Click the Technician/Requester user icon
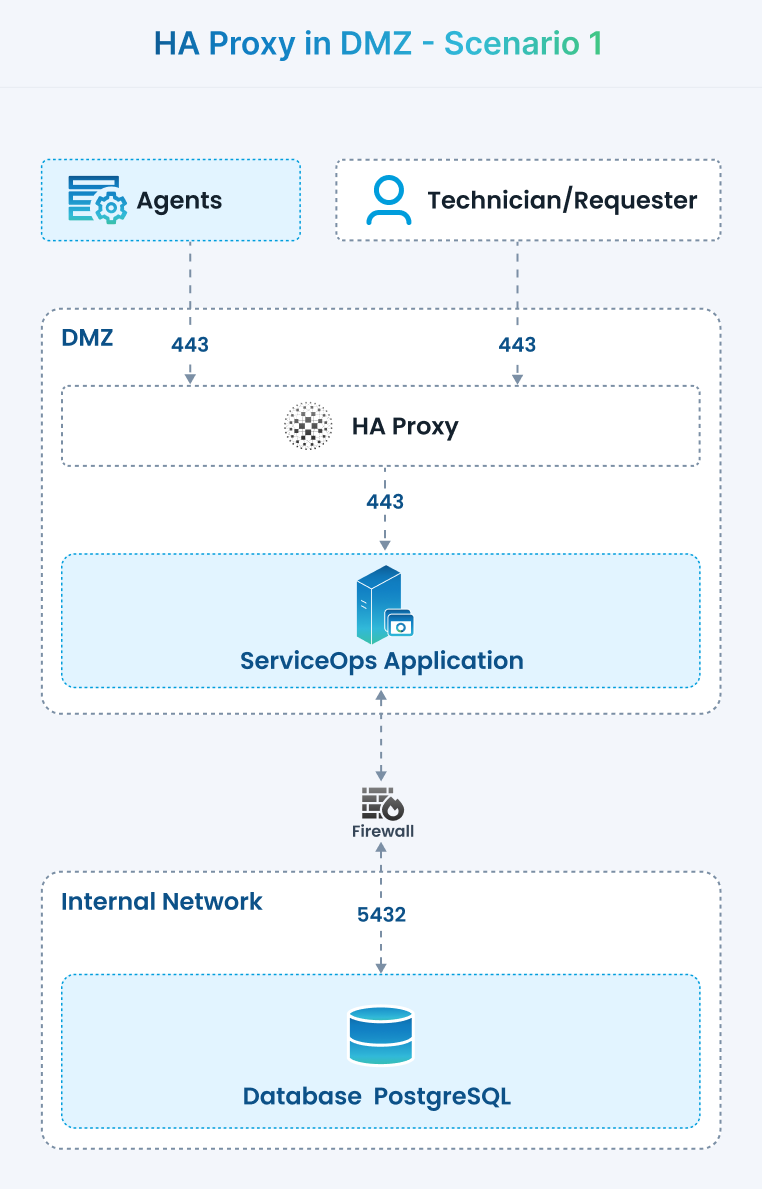 [388, 200]
